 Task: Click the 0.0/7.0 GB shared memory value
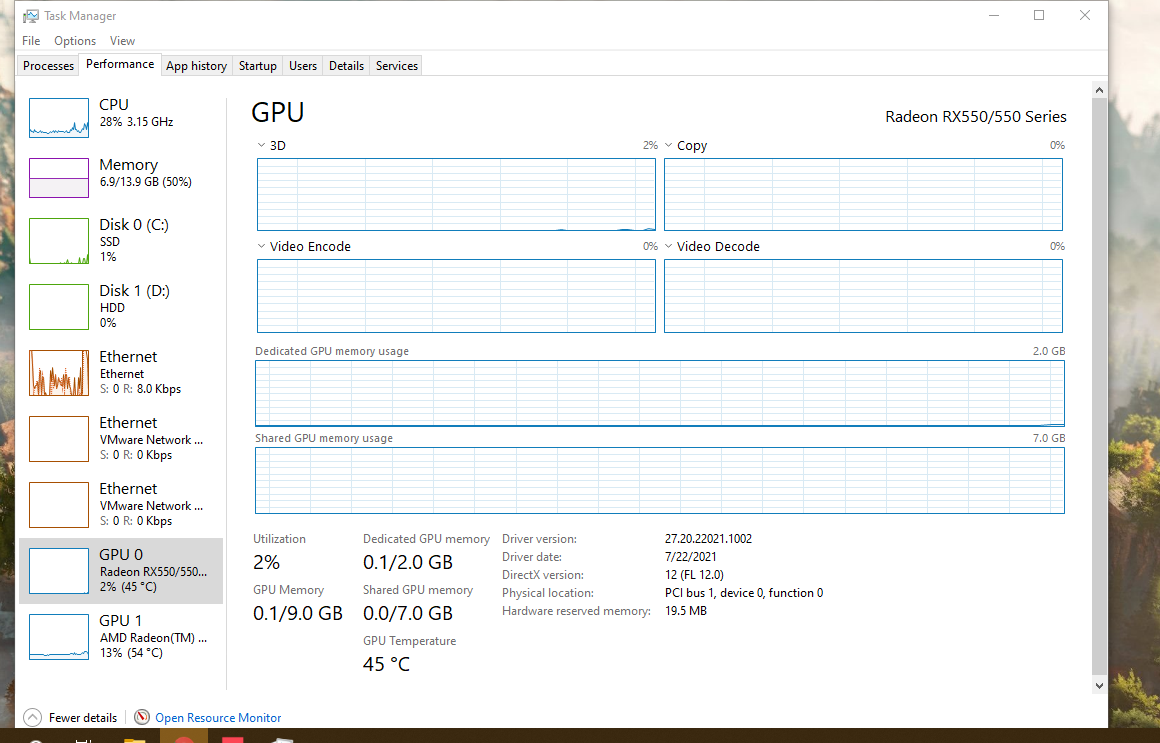[x=408, y=613]
